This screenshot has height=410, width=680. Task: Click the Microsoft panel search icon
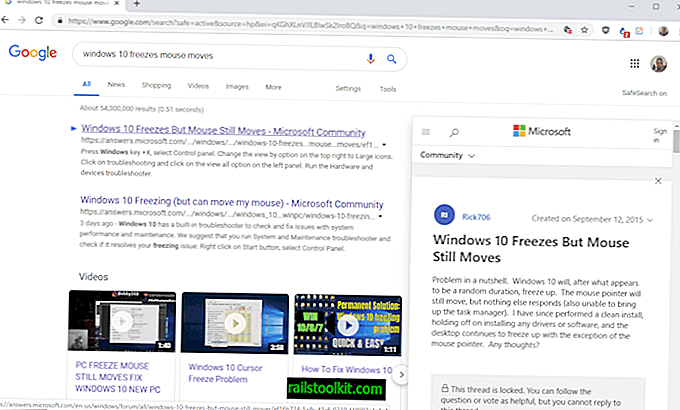click(x=454, y=132)
